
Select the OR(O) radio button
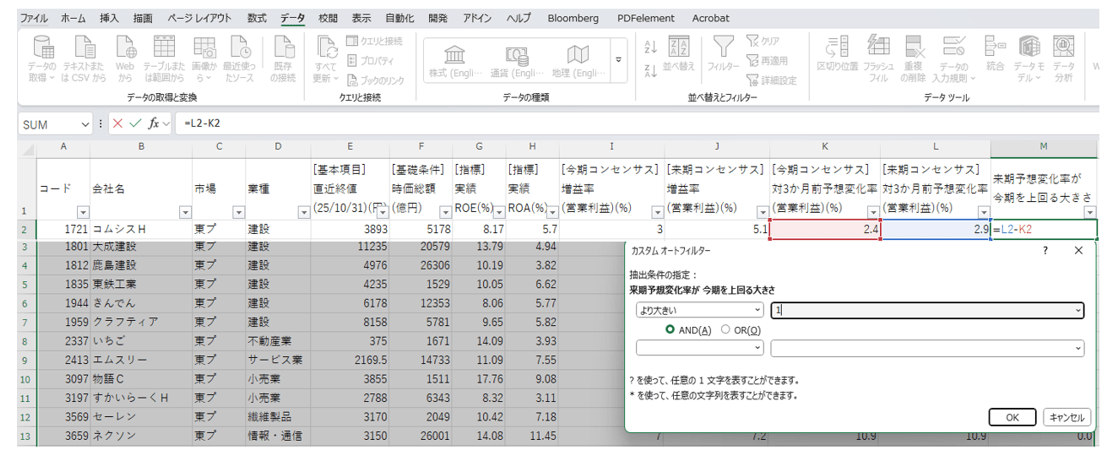click(x=726, y=329)
